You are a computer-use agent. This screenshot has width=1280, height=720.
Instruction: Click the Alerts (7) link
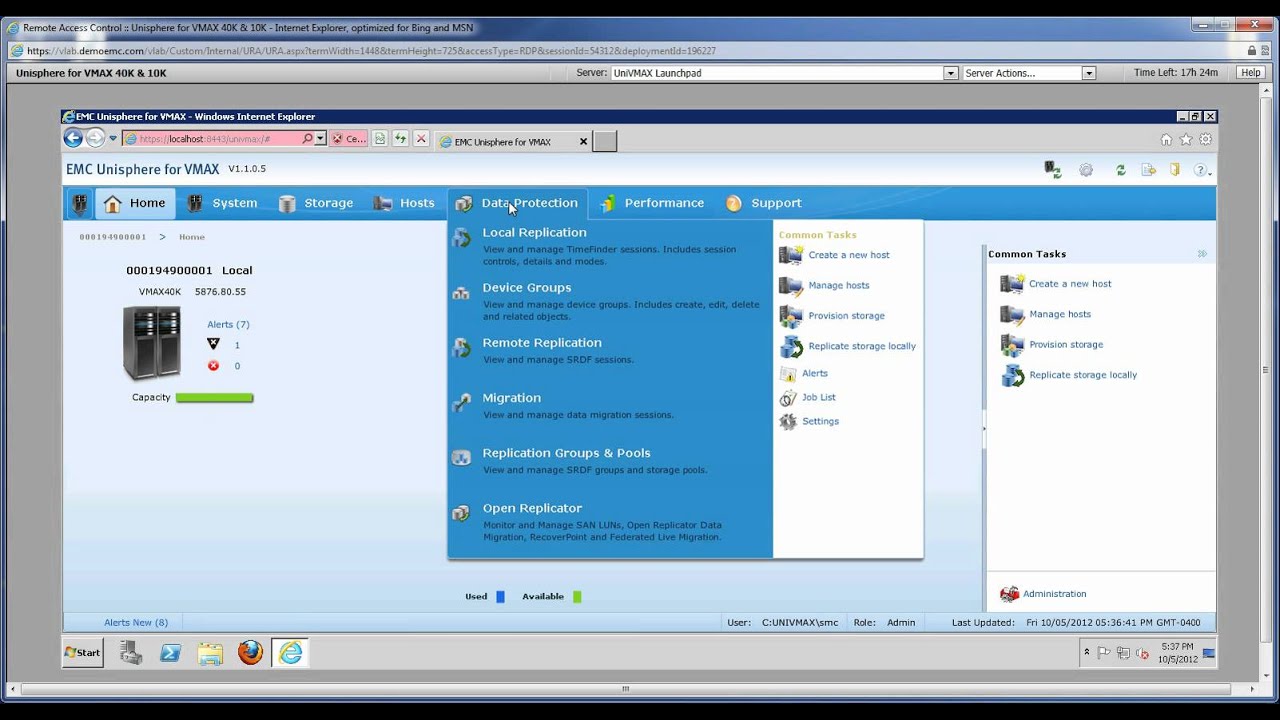(228, 324)
